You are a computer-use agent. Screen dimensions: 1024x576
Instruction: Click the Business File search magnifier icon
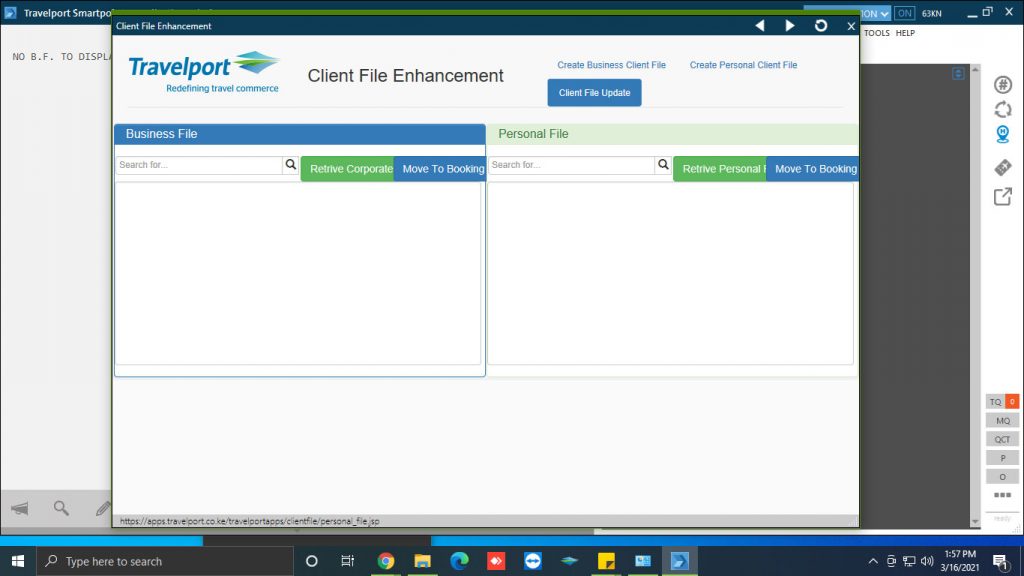[x=291, y=165]
